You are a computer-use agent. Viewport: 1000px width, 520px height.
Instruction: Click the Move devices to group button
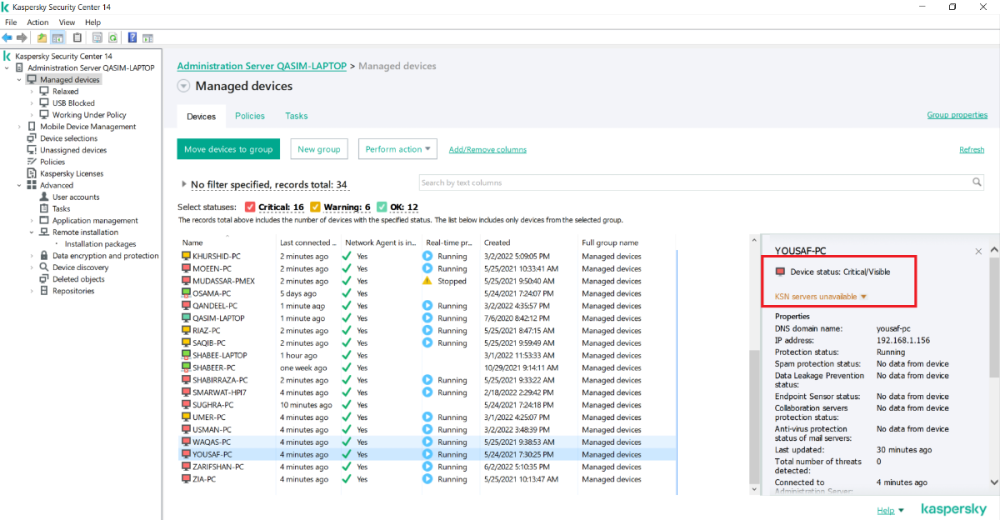(x=228, y=149)
